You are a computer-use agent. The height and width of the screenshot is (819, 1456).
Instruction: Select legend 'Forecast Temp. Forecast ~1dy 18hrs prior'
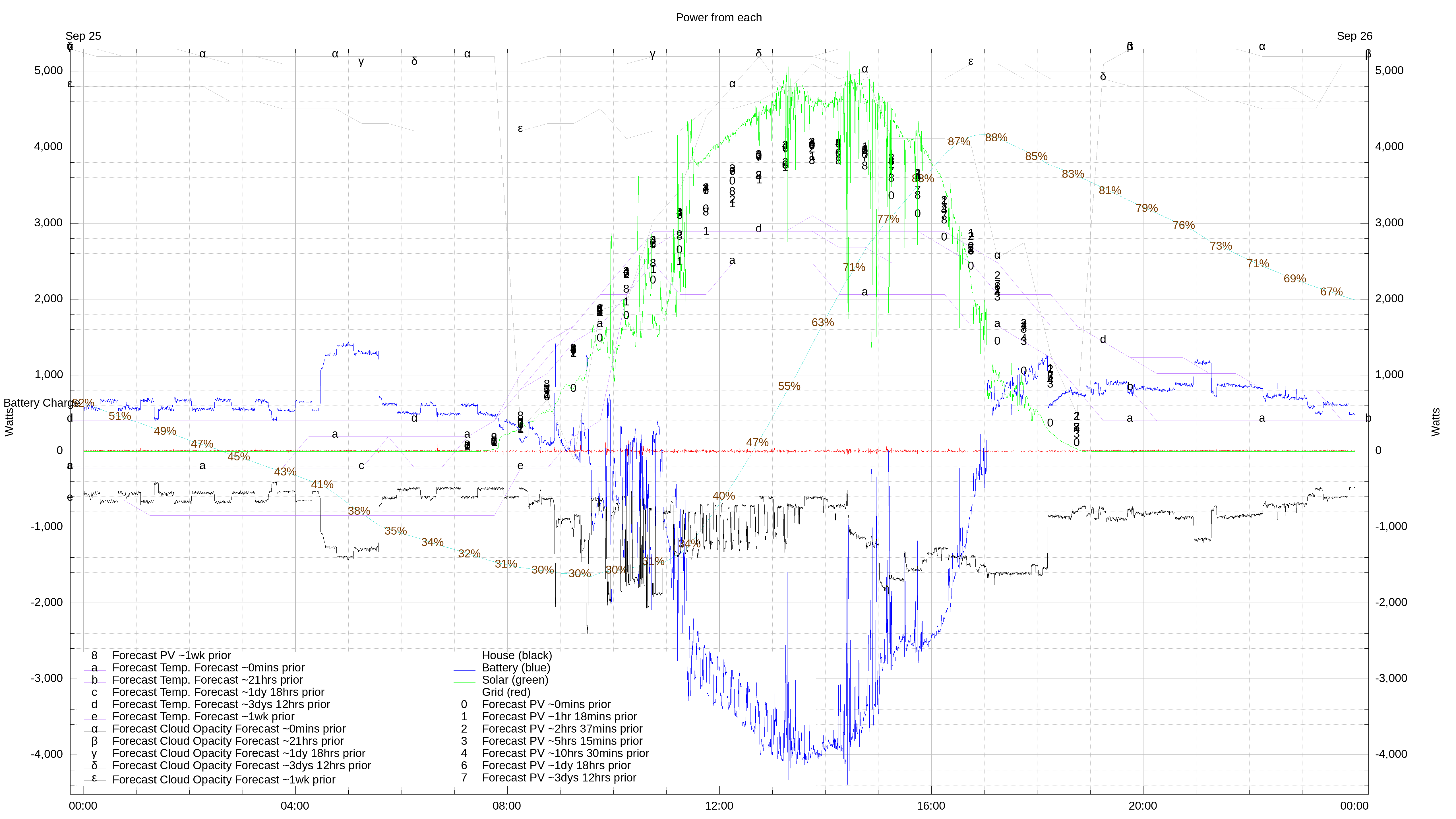(x=218, y=692)
